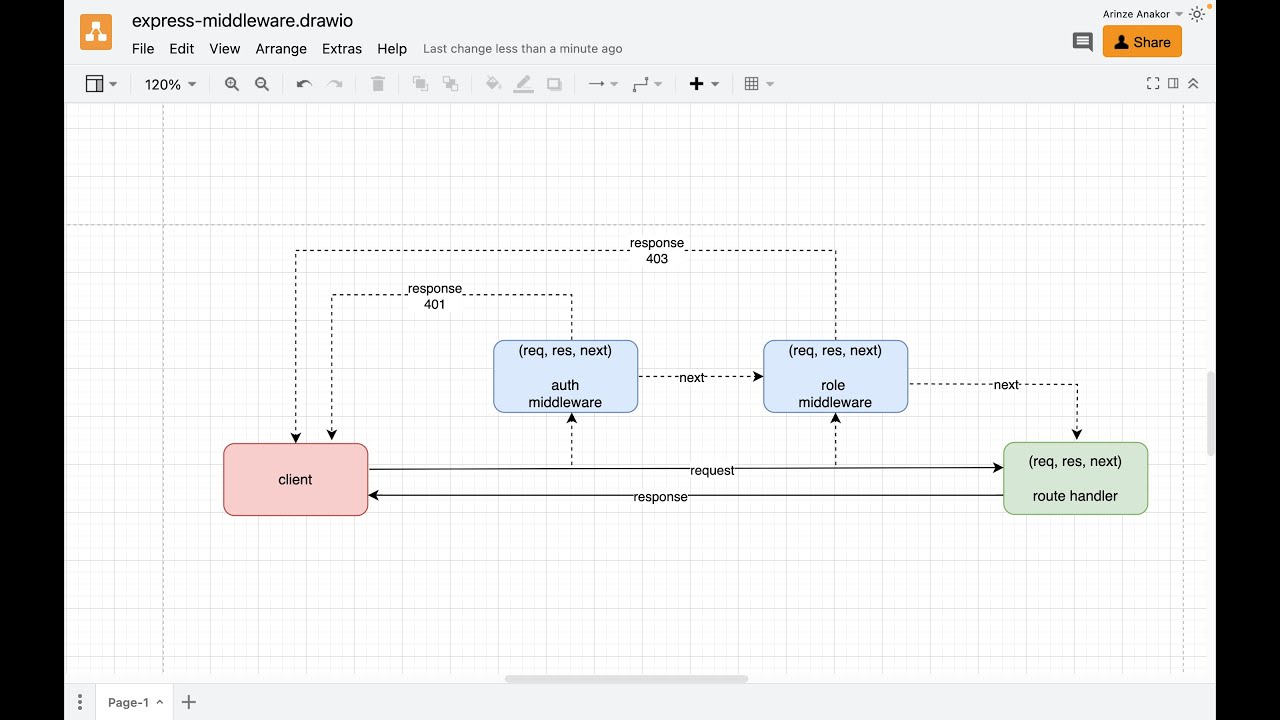Open the insert plus dropdown

tap(704, 84)
